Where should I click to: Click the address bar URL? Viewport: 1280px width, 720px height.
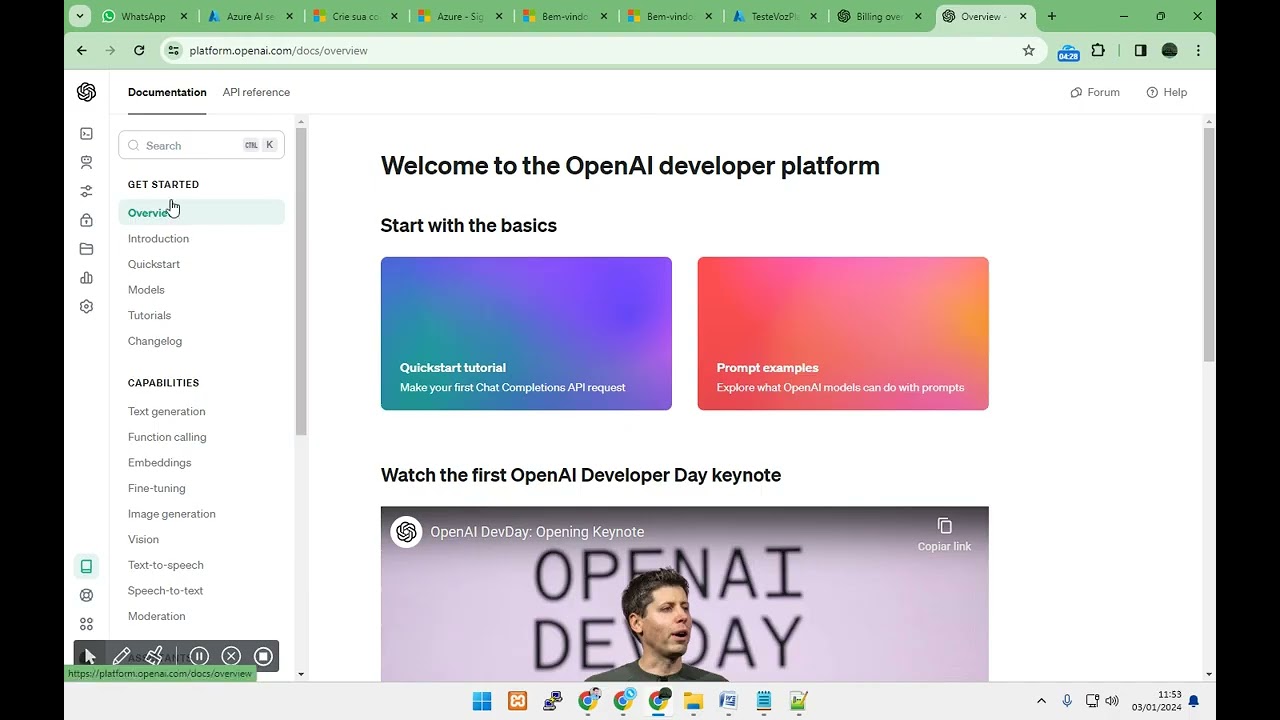pyautogui.click(x=278, y=50)
